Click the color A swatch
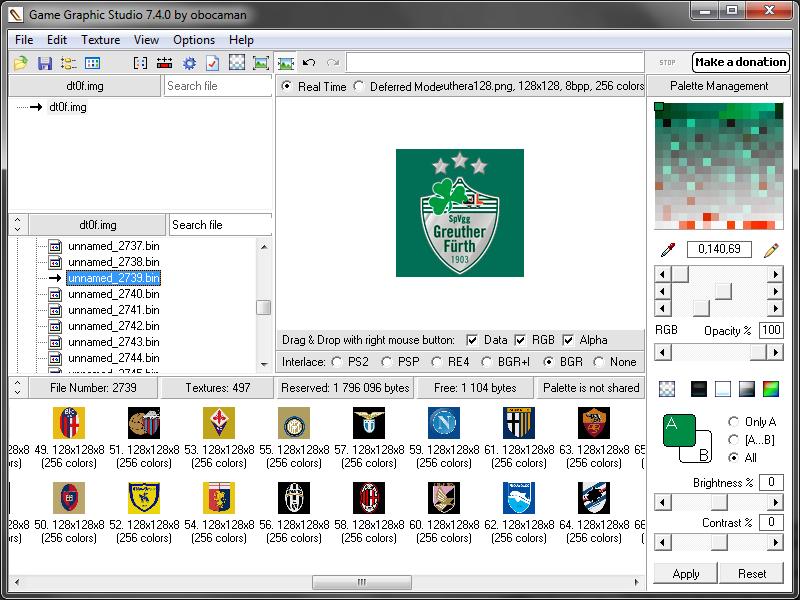 [679, 430]
